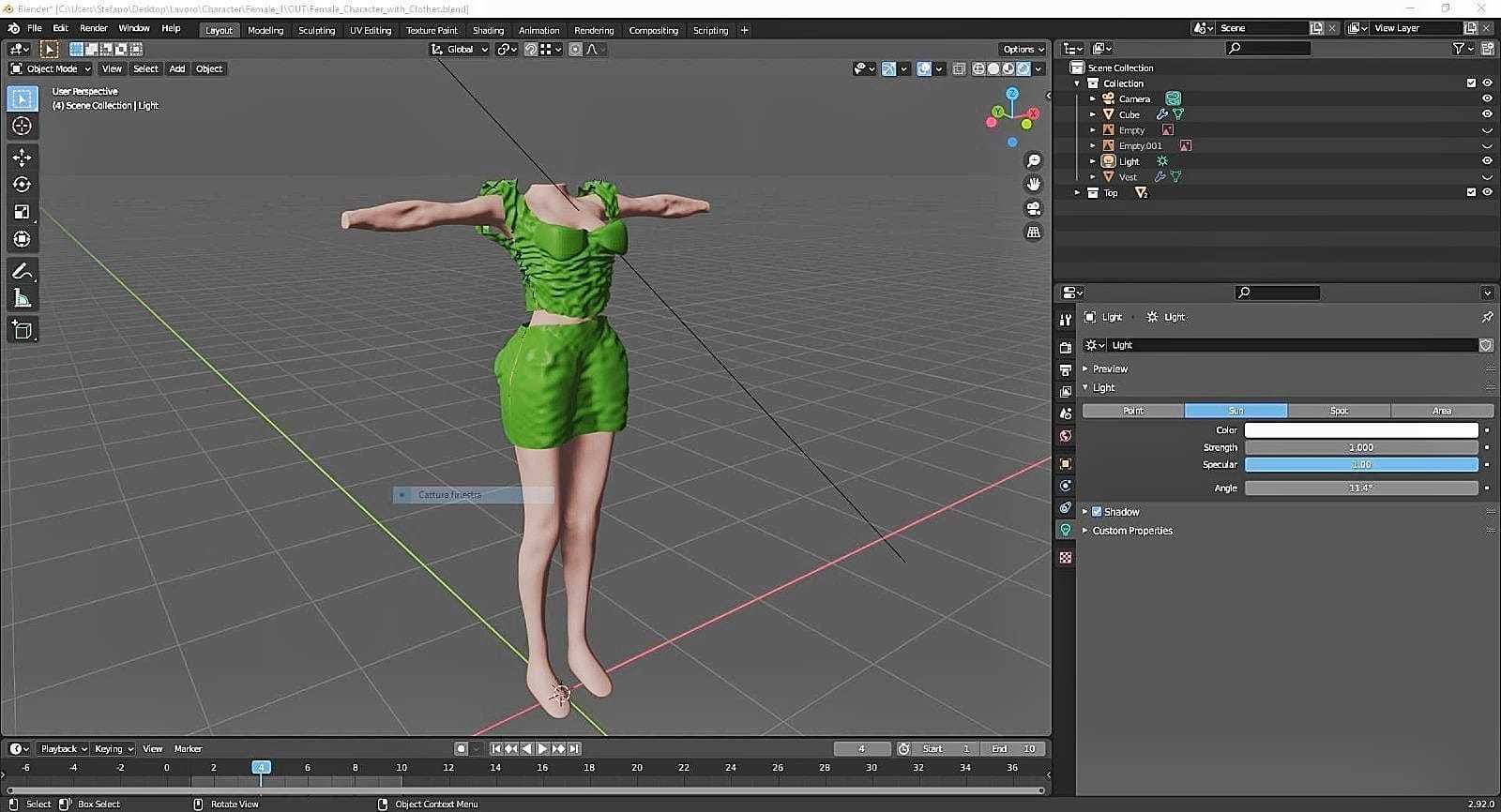Set light type to Spot
The image size is (1501, 812).
click(1339, 411)
